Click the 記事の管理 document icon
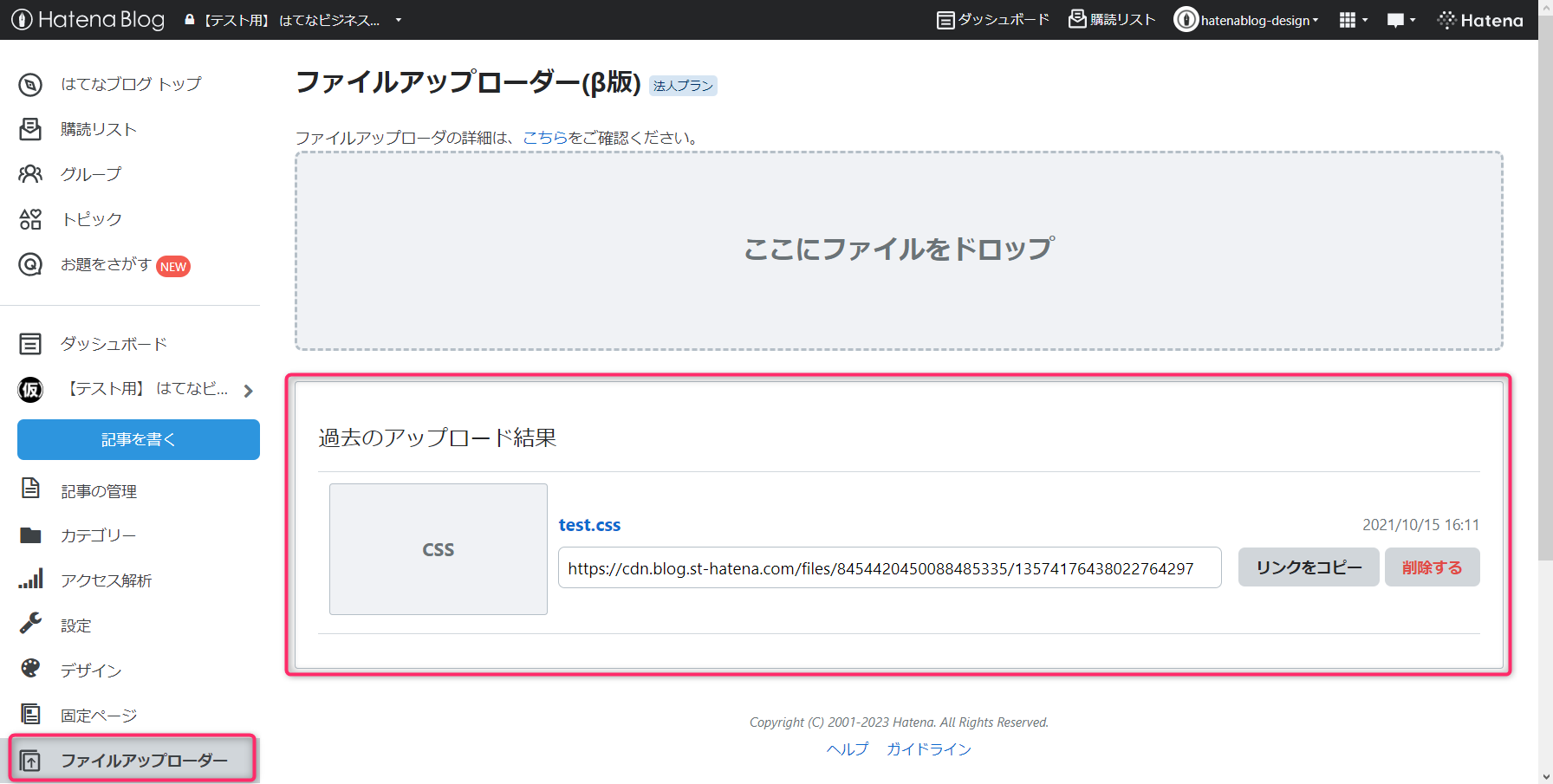1553x784 pixels. [30, 488]
